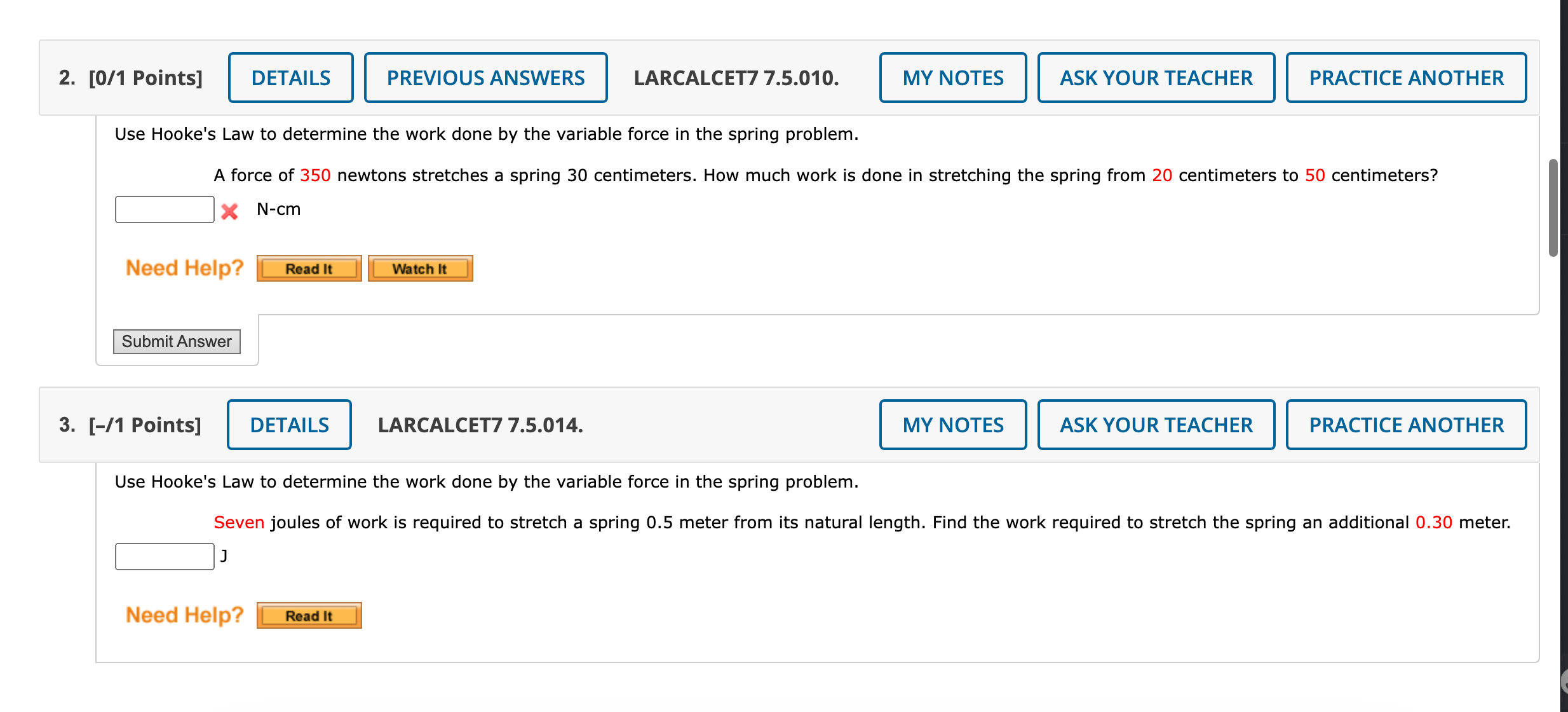Viewport: 1568px width, 712px height.
Task: Click the answer field labeled J
Action: pos(164,556)
